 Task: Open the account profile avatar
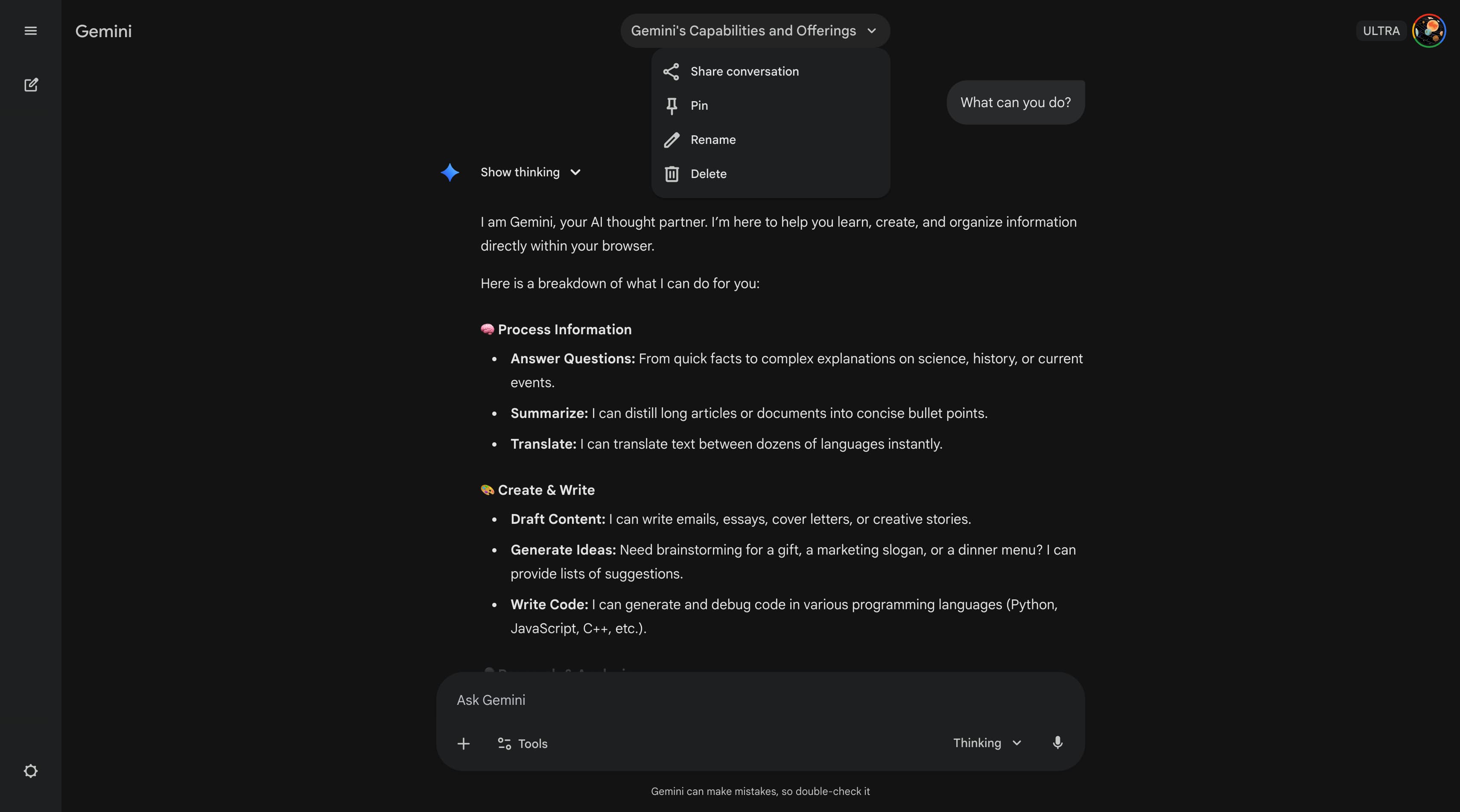coord(1429,31)
